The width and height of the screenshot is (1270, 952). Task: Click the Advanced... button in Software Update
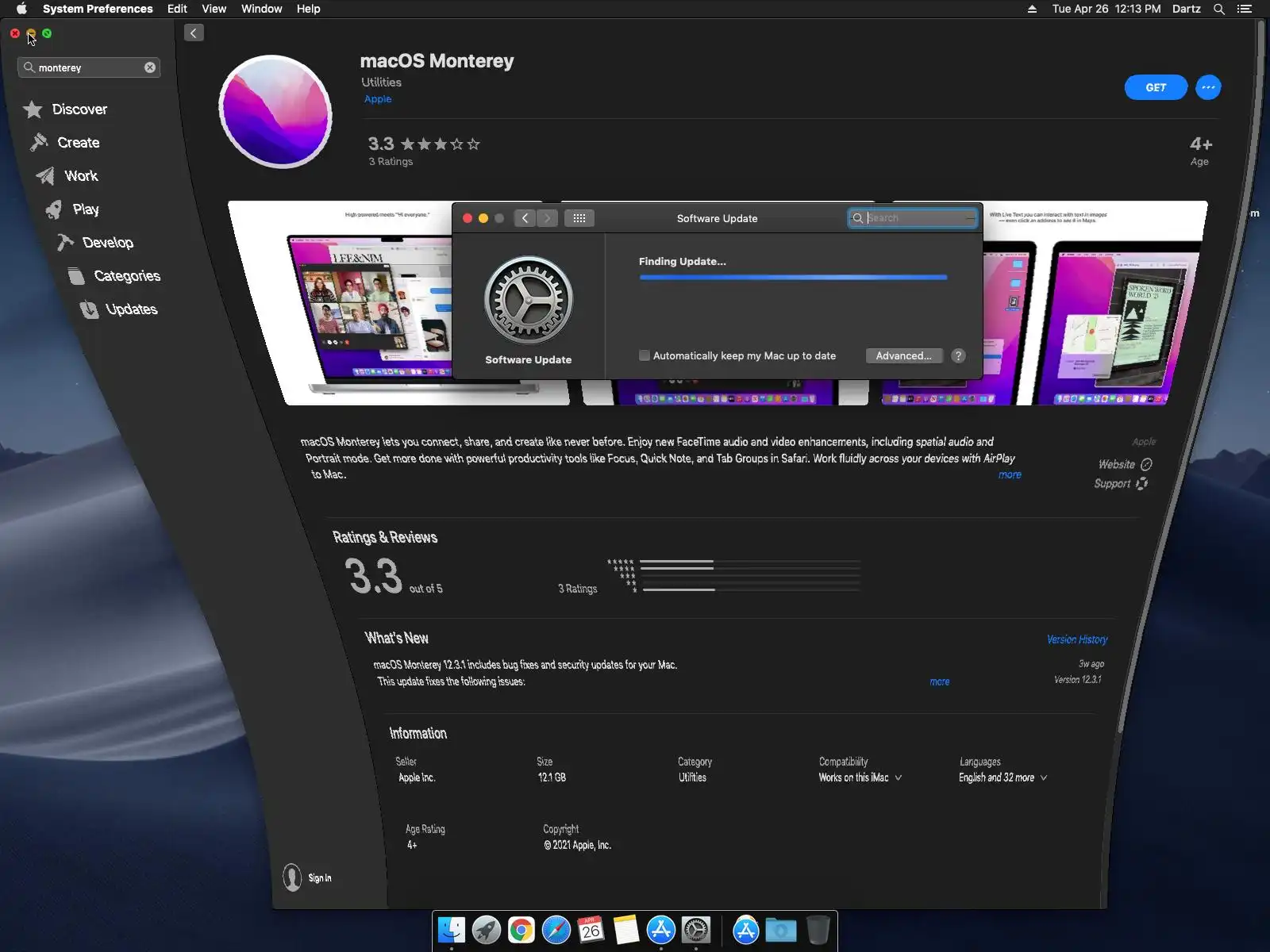904,355
